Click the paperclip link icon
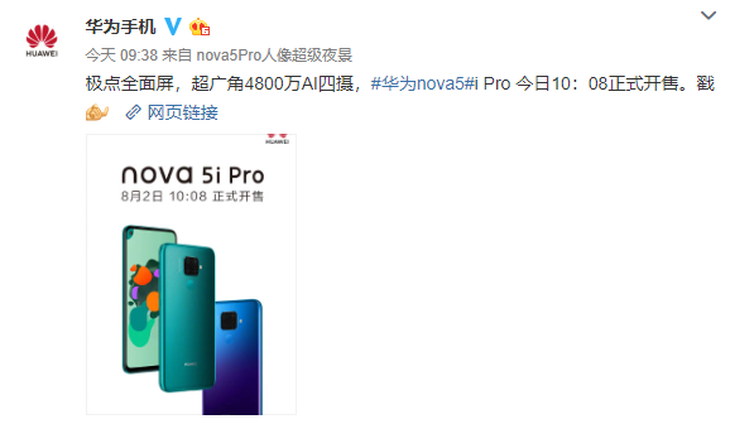 pyautogui.click(x=133, y=113)
